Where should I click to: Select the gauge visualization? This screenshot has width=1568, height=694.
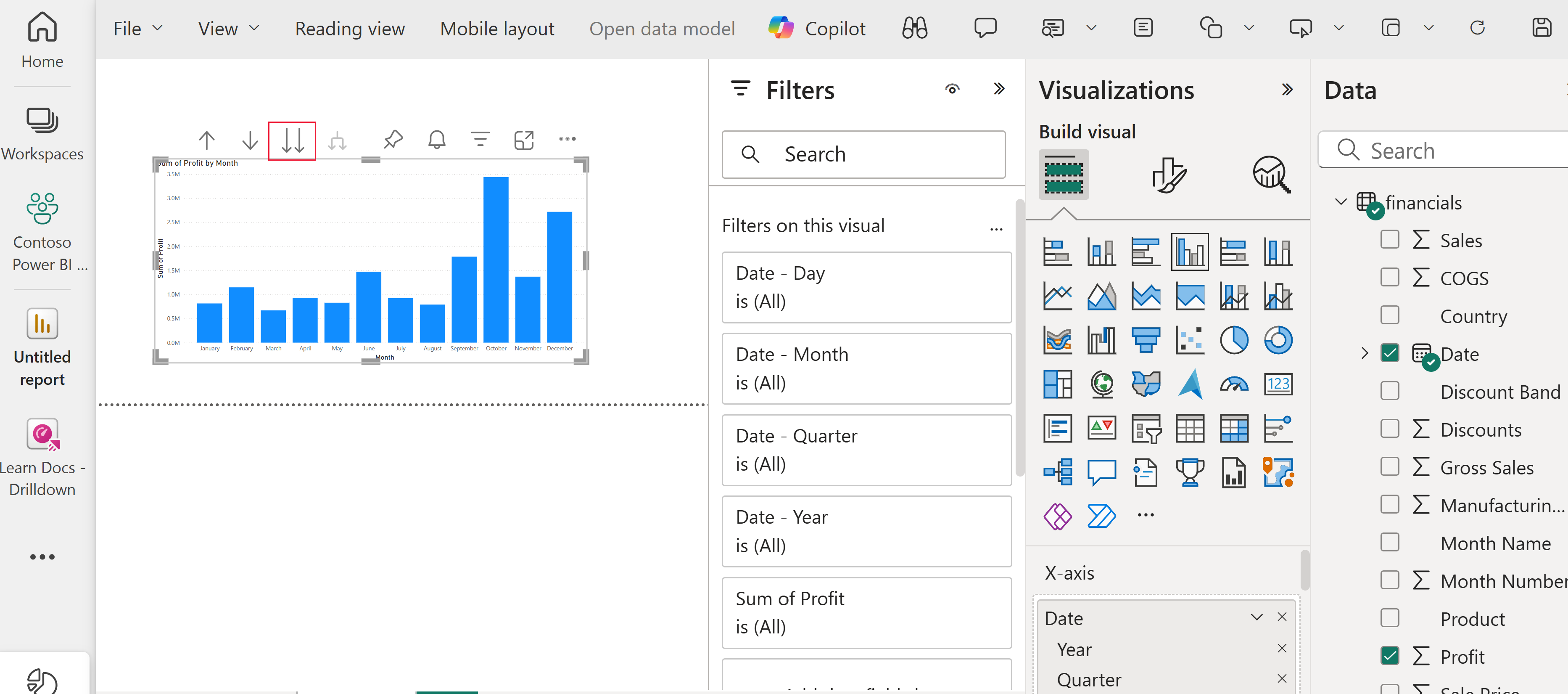[x=1234, y=384]
